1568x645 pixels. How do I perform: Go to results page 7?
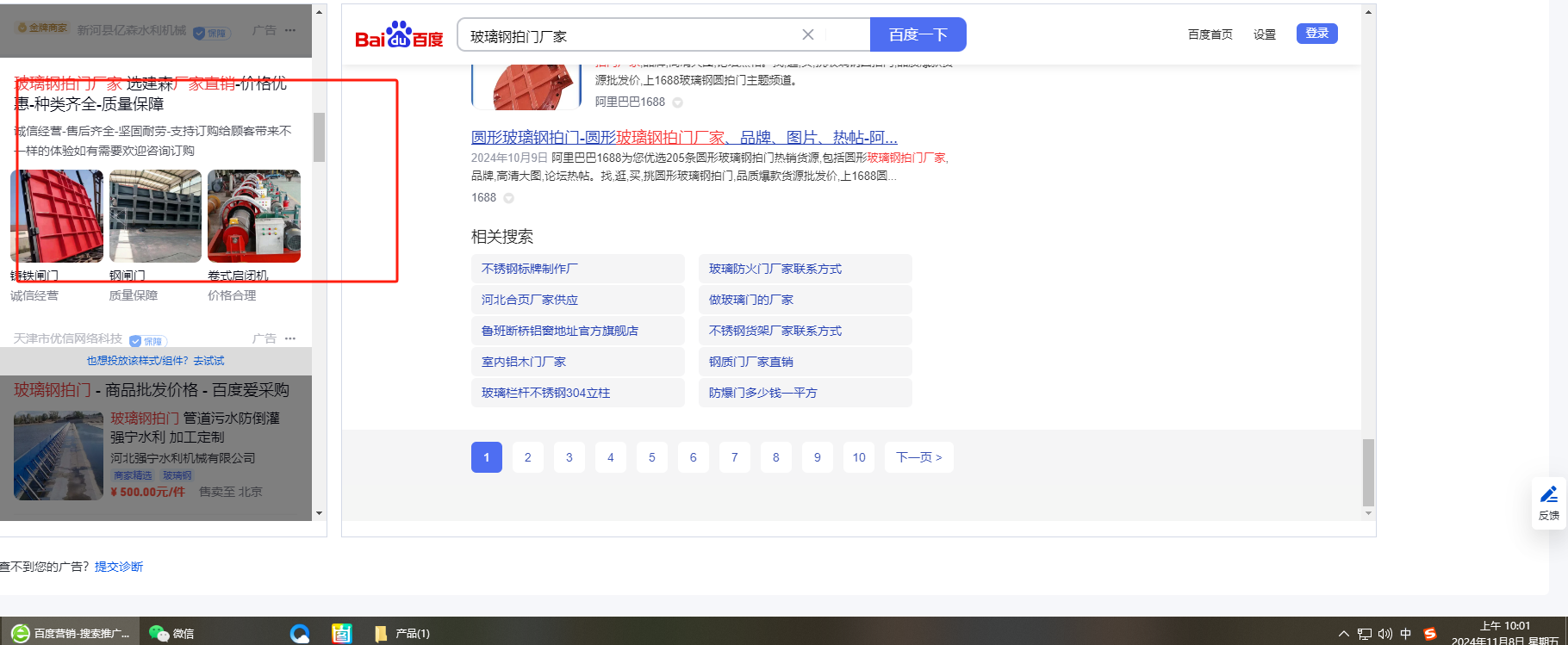[735, 457]
